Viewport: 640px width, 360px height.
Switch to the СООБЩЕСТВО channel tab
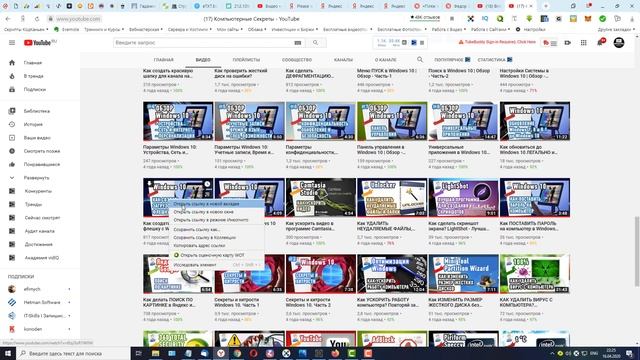pyautogui.click(x=297, y=60)
